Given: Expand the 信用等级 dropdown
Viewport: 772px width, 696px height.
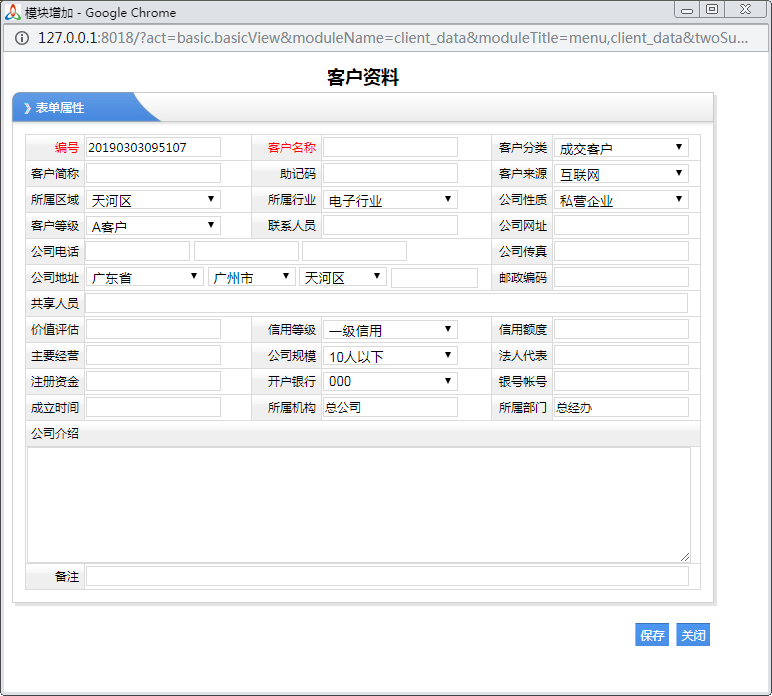Looking at the screenshot, I should click(390, 330).
